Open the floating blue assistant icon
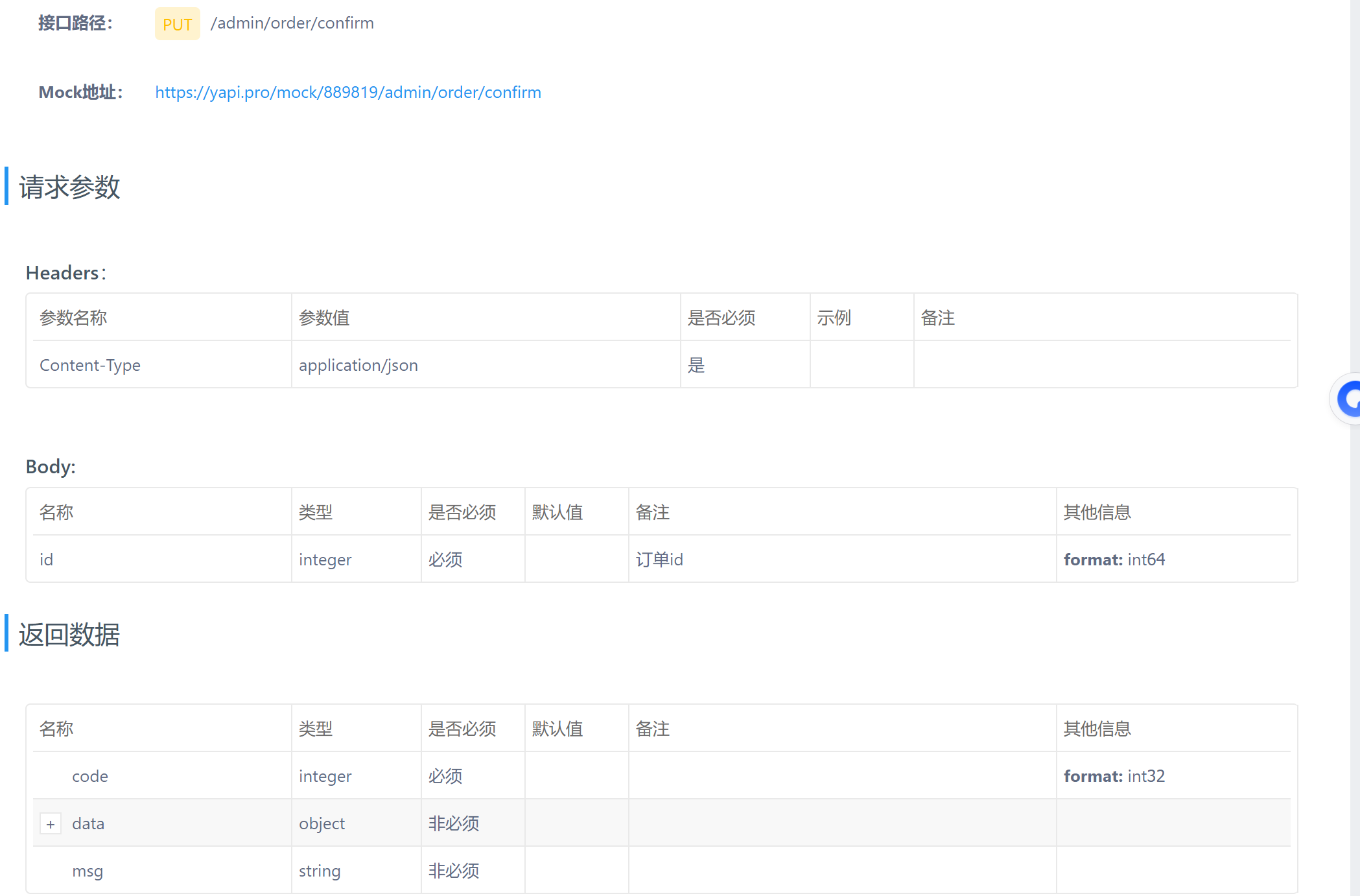1360x896 pixels. pos(1348,399)
